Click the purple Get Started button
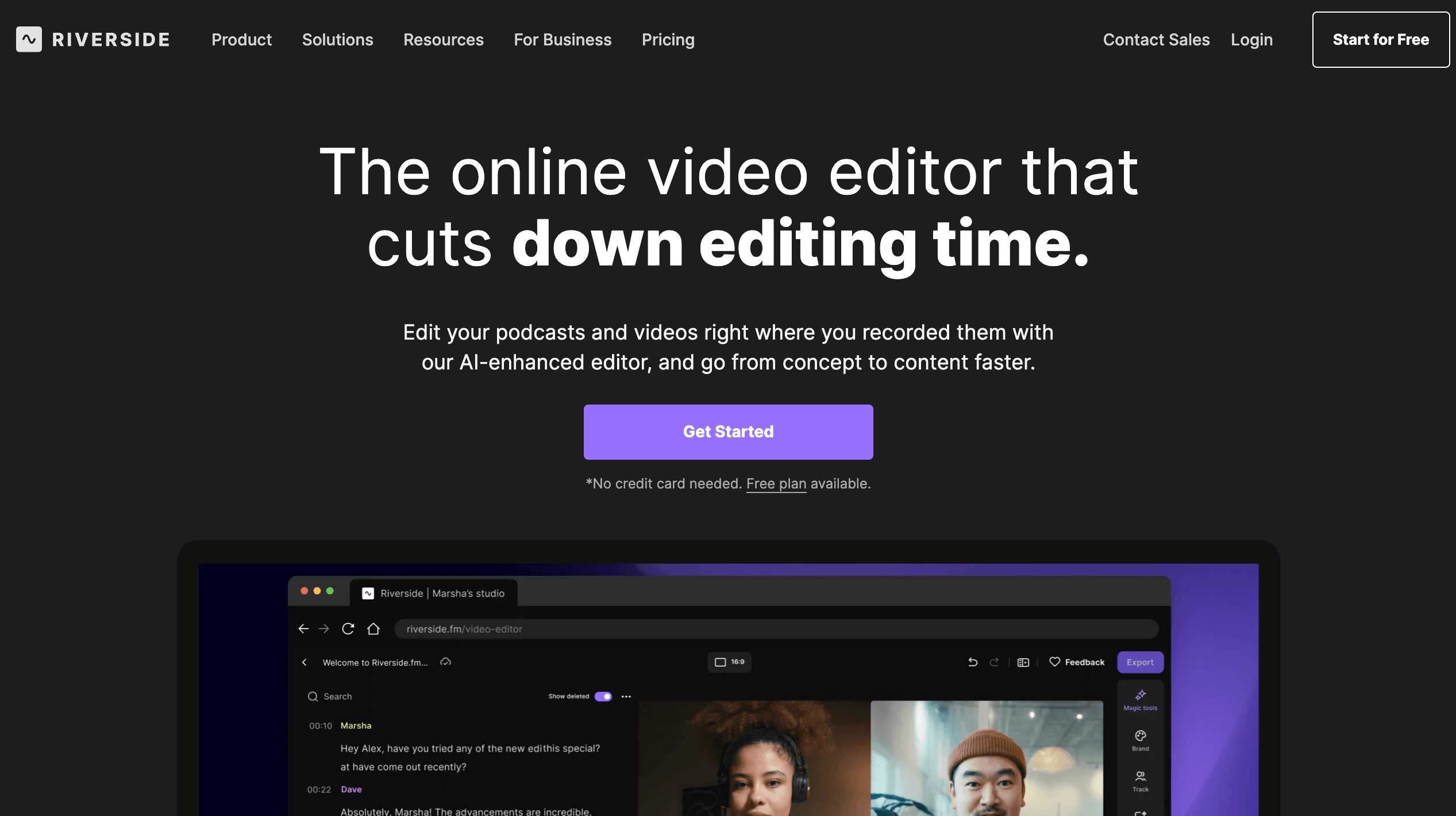Image resolution: width=1456 pixels, height=816 pixels. (728, 432)
